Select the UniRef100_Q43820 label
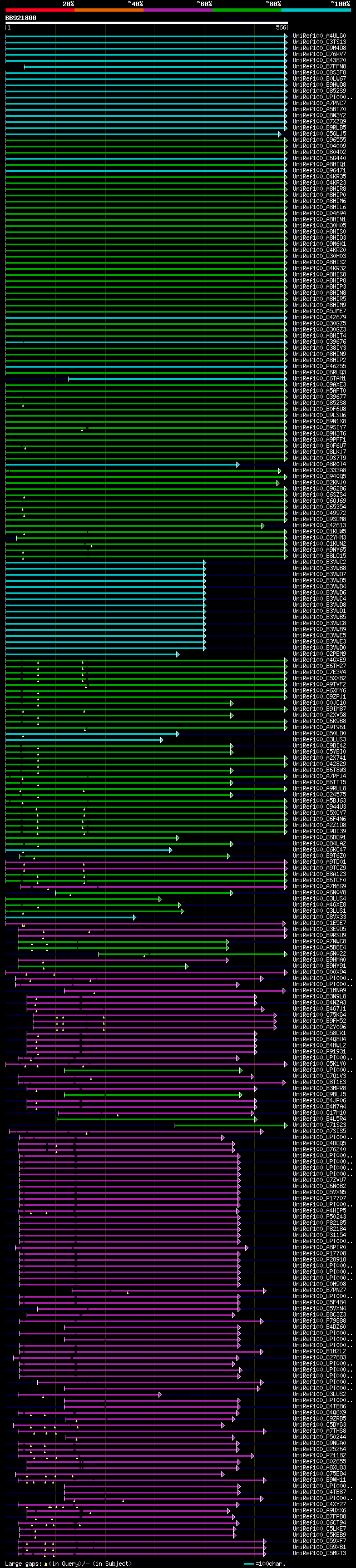The height and width of the screenshot is (1568, 356). coord(319,60)
